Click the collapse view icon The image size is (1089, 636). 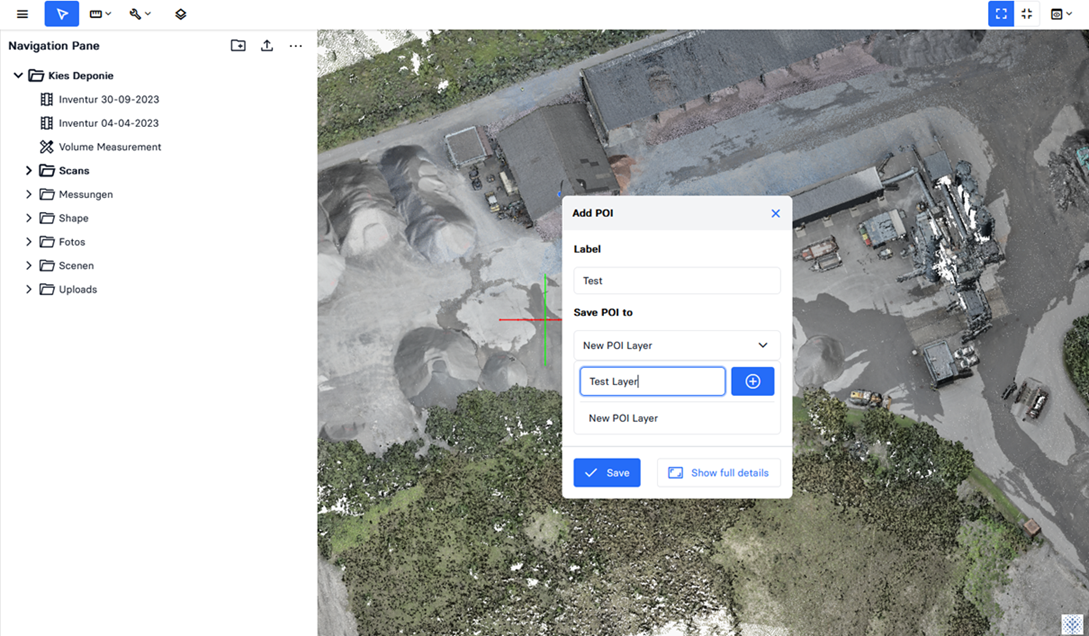tap(1027, 14)
